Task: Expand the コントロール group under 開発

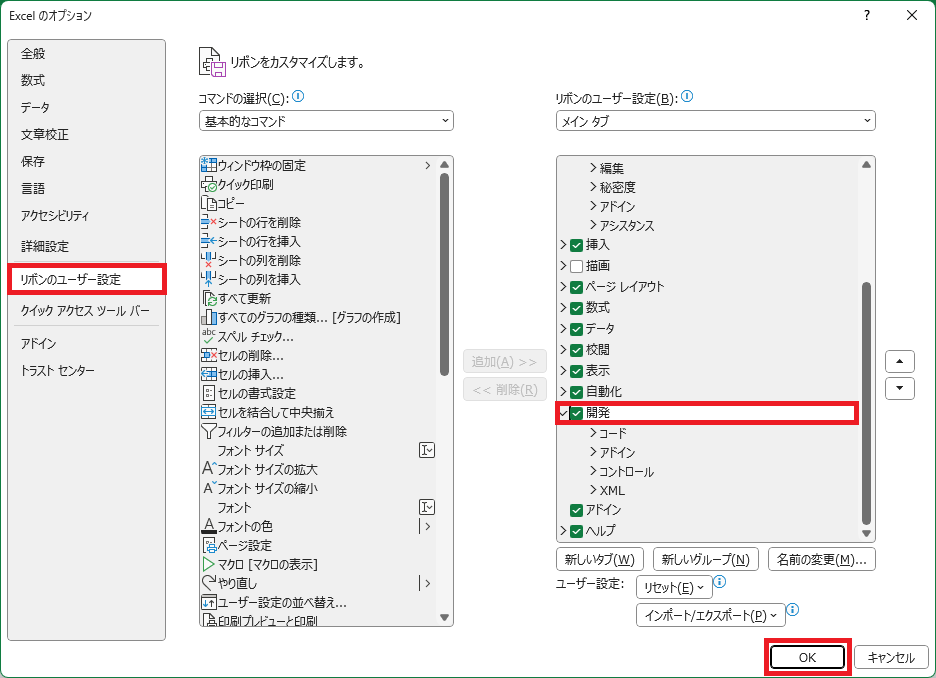Action: (593, 472)
